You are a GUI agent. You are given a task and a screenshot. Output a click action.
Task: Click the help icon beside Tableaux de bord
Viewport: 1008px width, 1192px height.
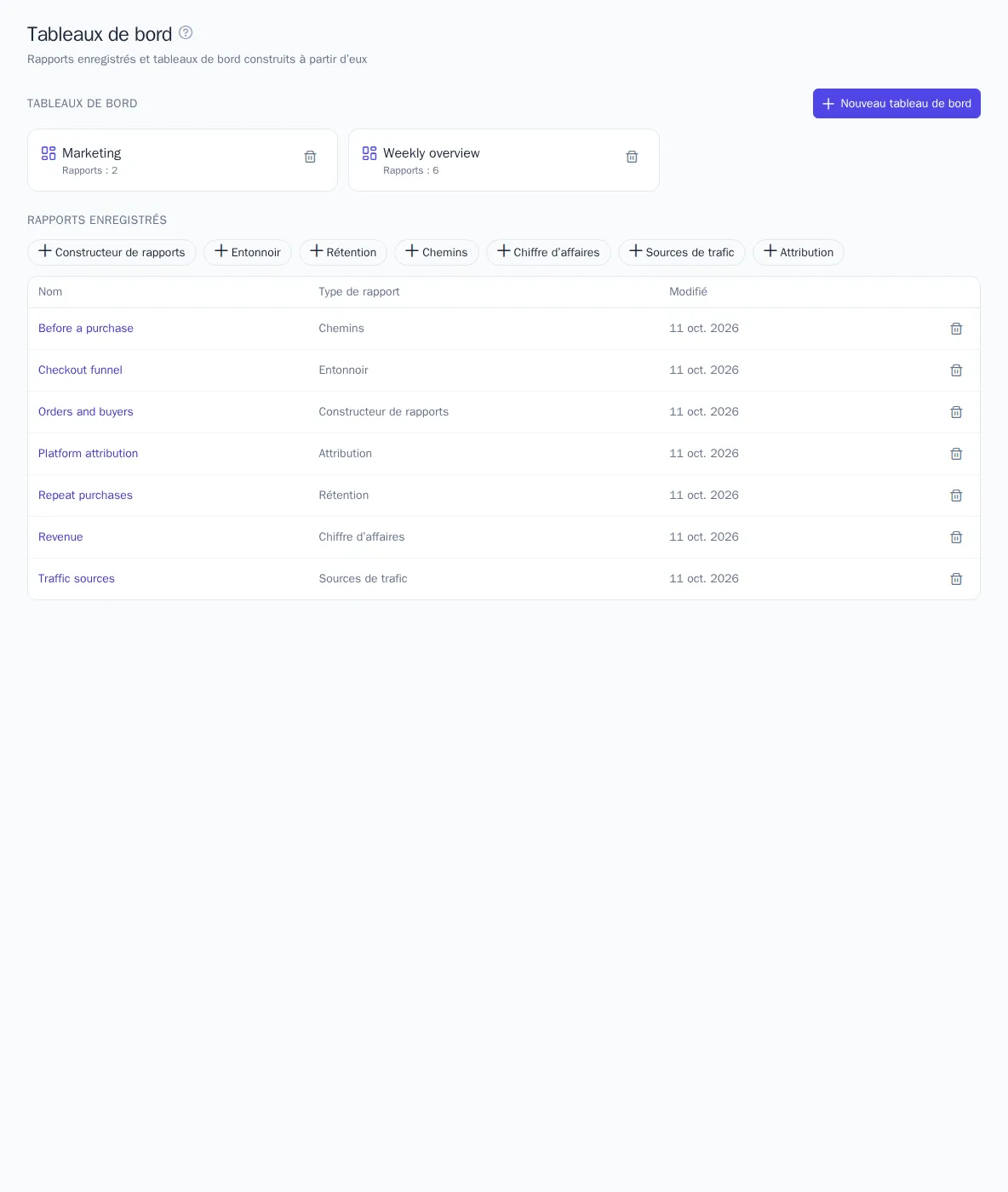click(x=186, y=33)
